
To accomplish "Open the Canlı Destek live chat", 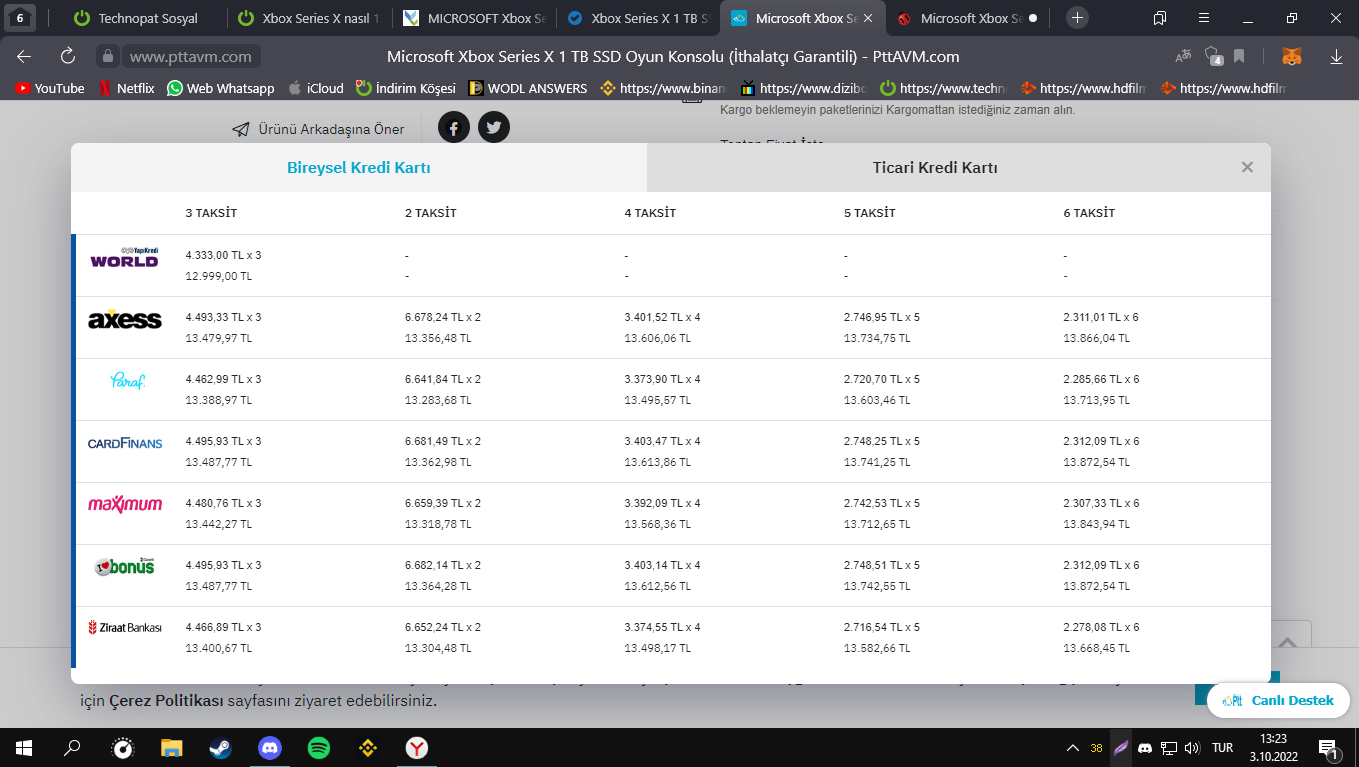I will pos(1278,700).
